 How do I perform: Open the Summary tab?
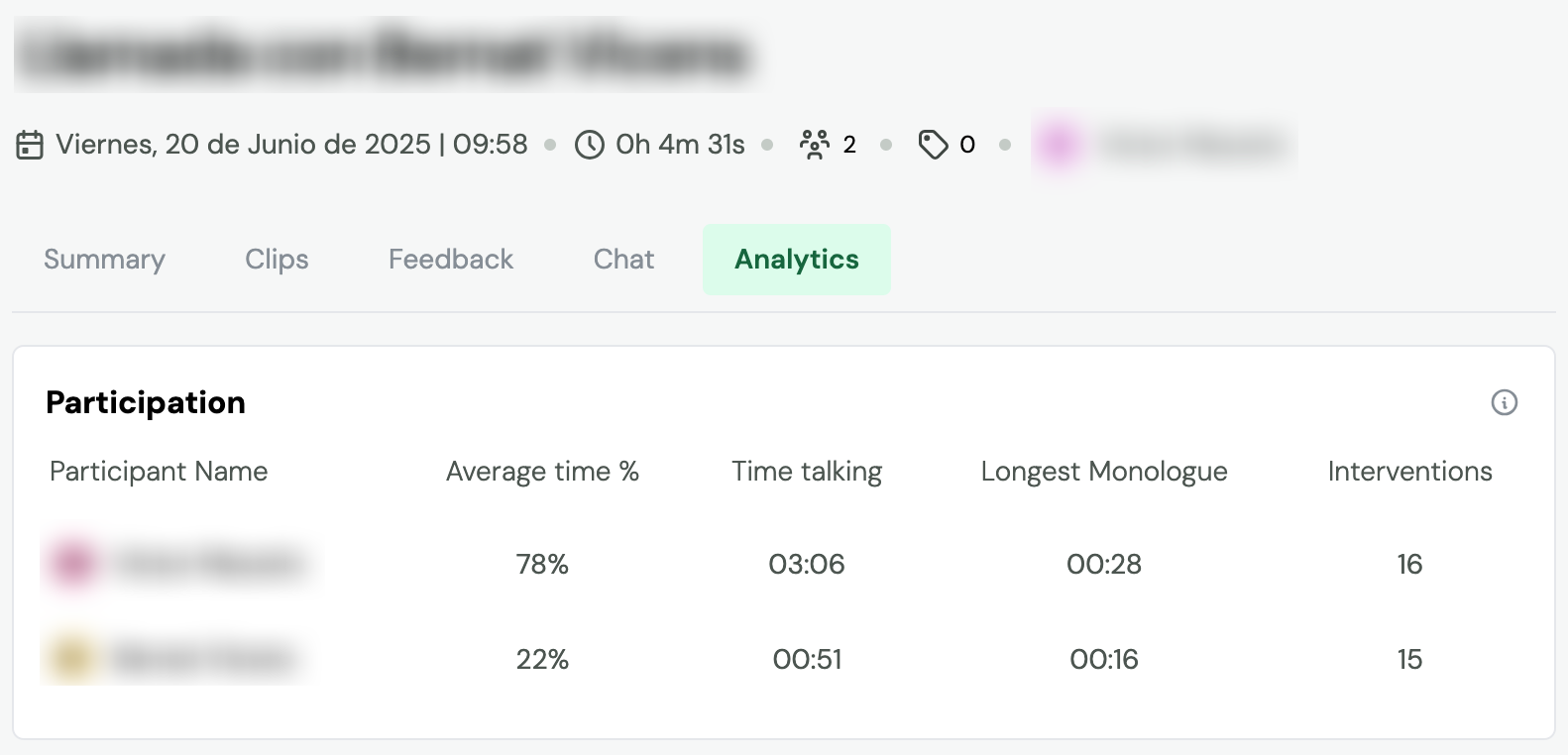click(x=104, y=260)
